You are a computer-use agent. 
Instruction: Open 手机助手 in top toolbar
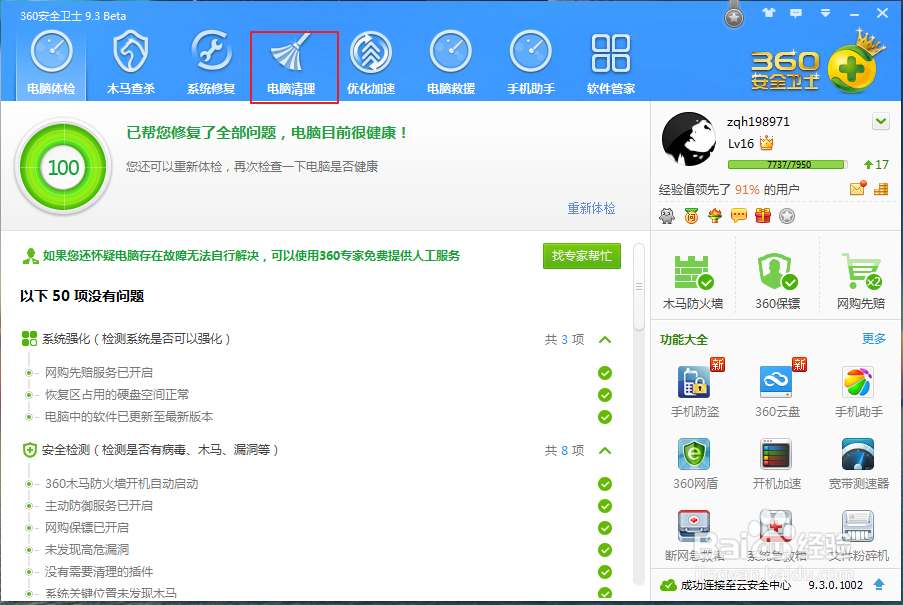pos(531,64)
